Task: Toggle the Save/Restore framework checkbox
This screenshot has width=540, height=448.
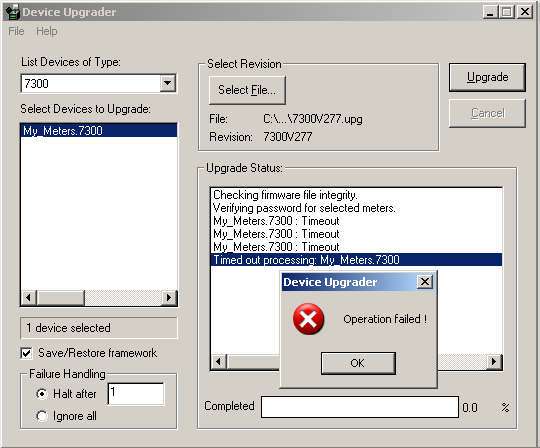Action: pos(27,353)
